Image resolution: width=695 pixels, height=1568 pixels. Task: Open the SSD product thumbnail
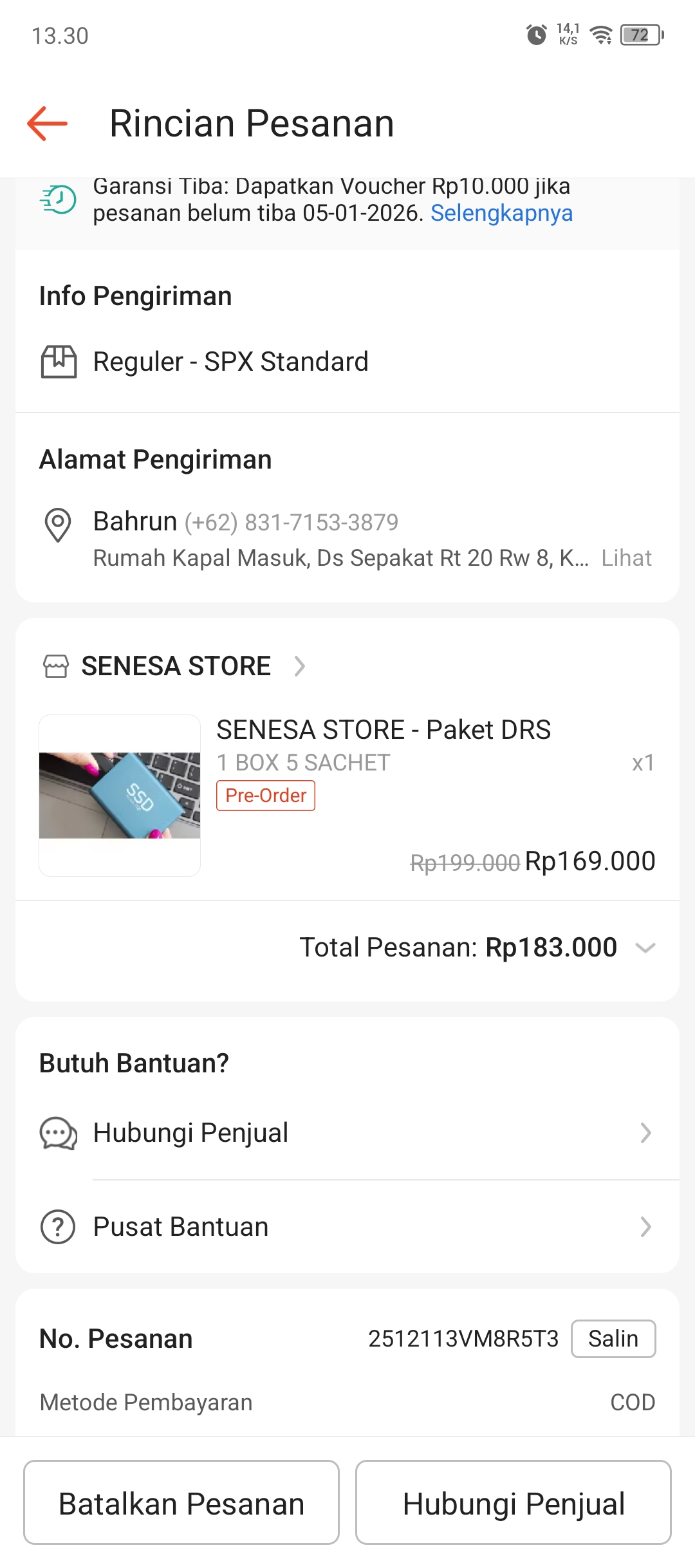(120, 796)
